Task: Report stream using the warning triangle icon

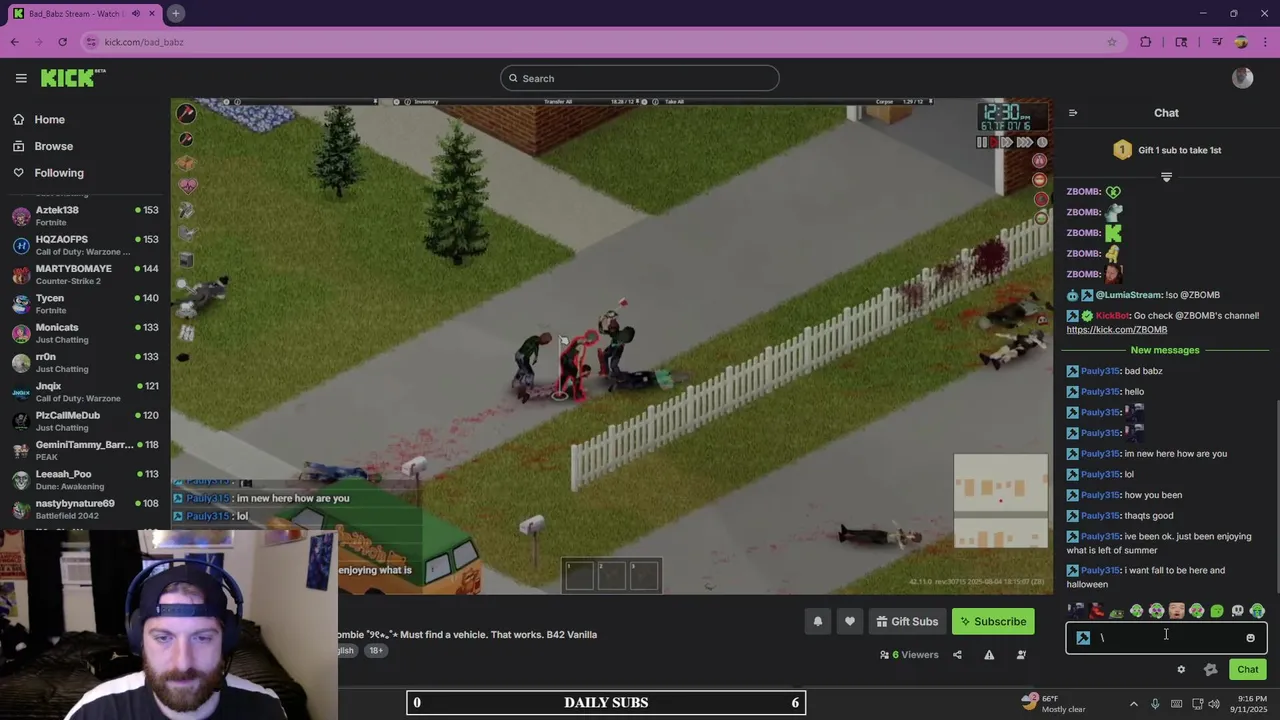Action: [989, 655]
